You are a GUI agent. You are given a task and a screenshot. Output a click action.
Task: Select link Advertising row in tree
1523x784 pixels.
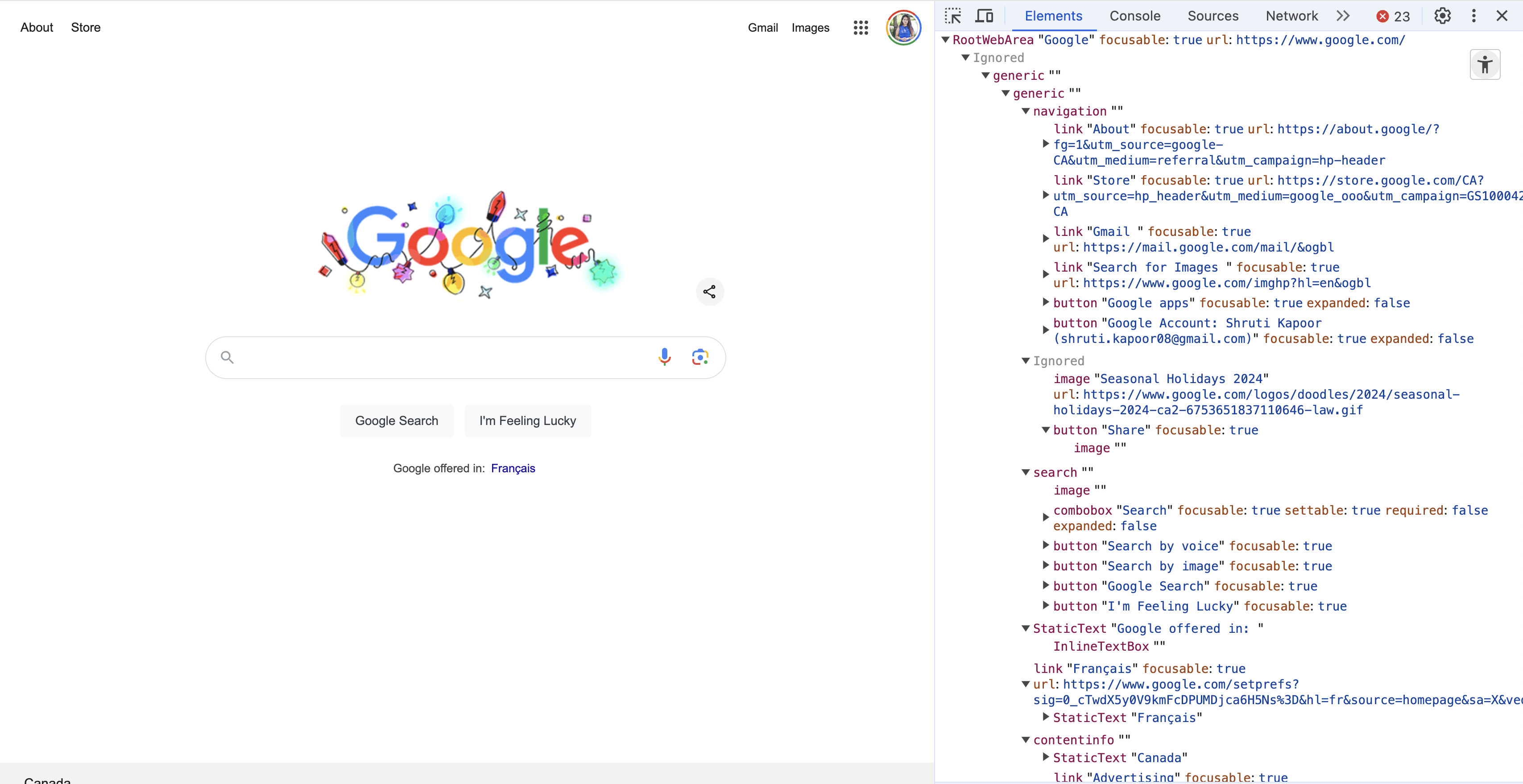pos(1171,777)
